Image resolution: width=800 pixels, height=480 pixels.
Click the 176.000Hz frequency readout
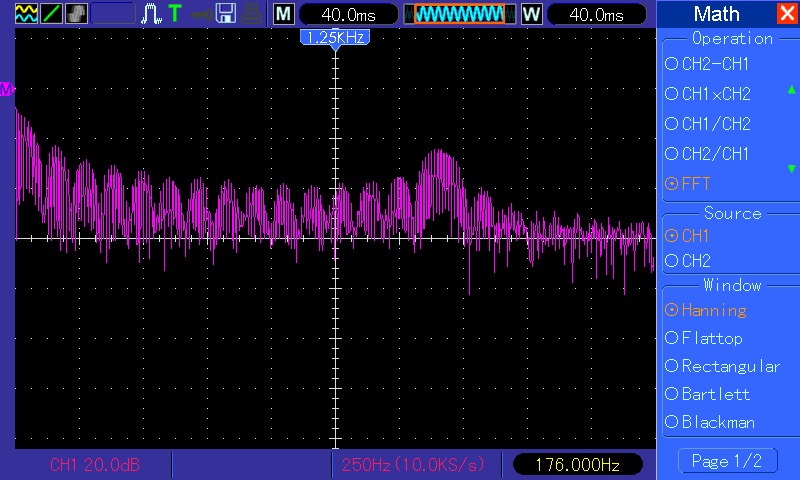click(x=577, y=464)
